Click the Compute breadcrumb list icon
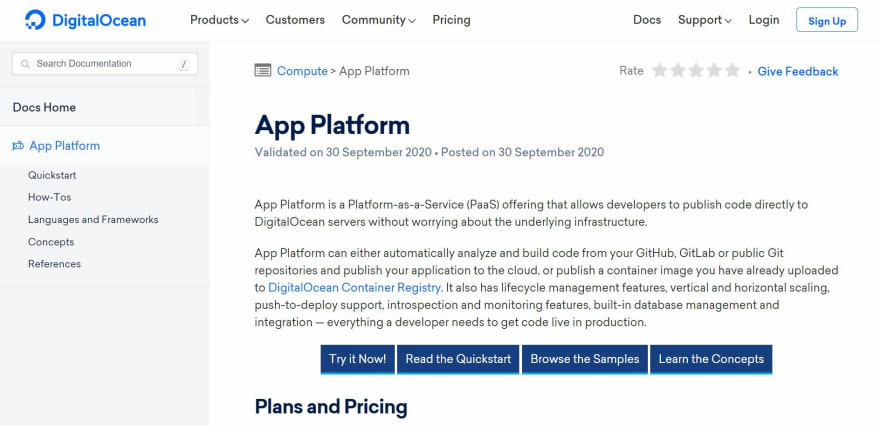The width and height of the screenshot is (880, 426). tap(263, 71)
